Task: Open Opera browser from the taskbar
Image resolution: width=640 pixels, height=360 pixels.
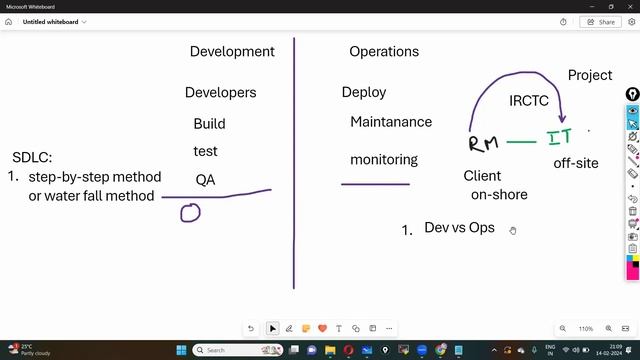Action: (348, 350)
